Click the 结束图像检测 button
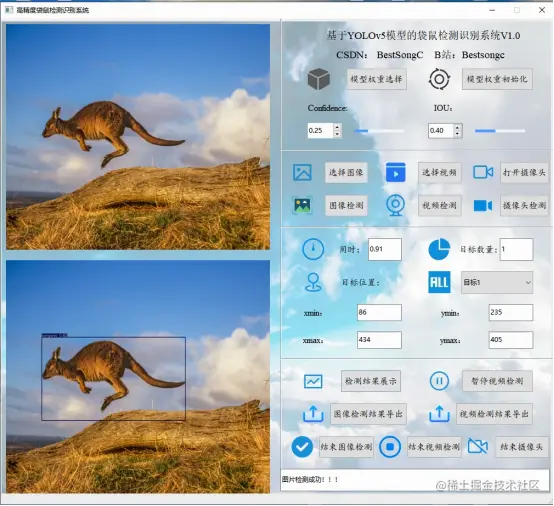 pos(346,447)
